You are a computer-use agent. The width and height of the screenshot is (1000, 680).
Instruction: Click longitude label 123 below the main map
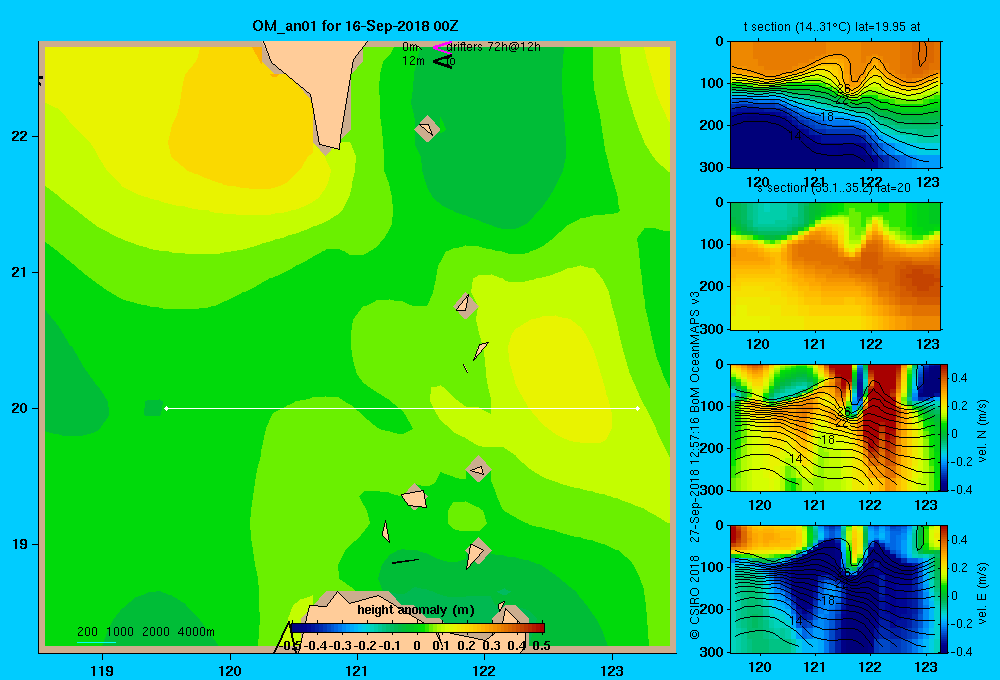612,670
